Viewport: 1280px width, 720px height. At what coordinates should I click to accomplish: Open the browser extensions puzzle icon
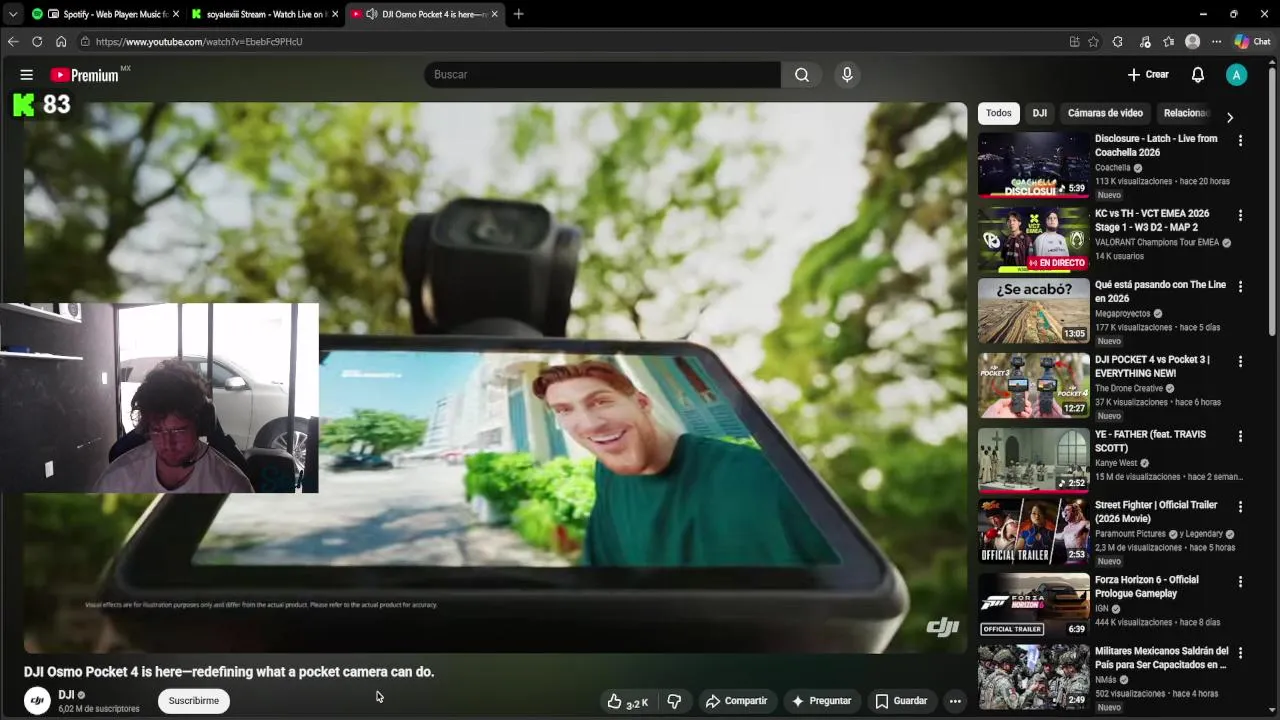tap(1118, 42)
